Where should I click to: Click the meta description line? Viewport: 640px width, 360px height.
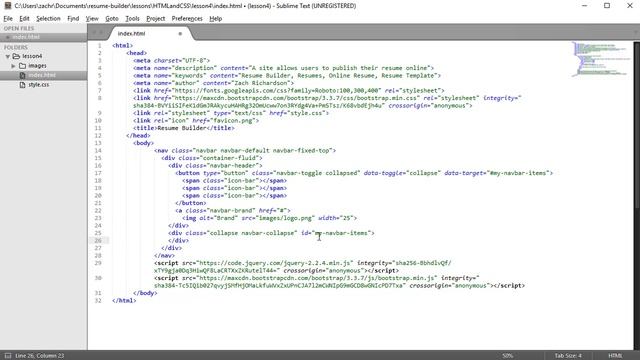click(x=283, y=68)
